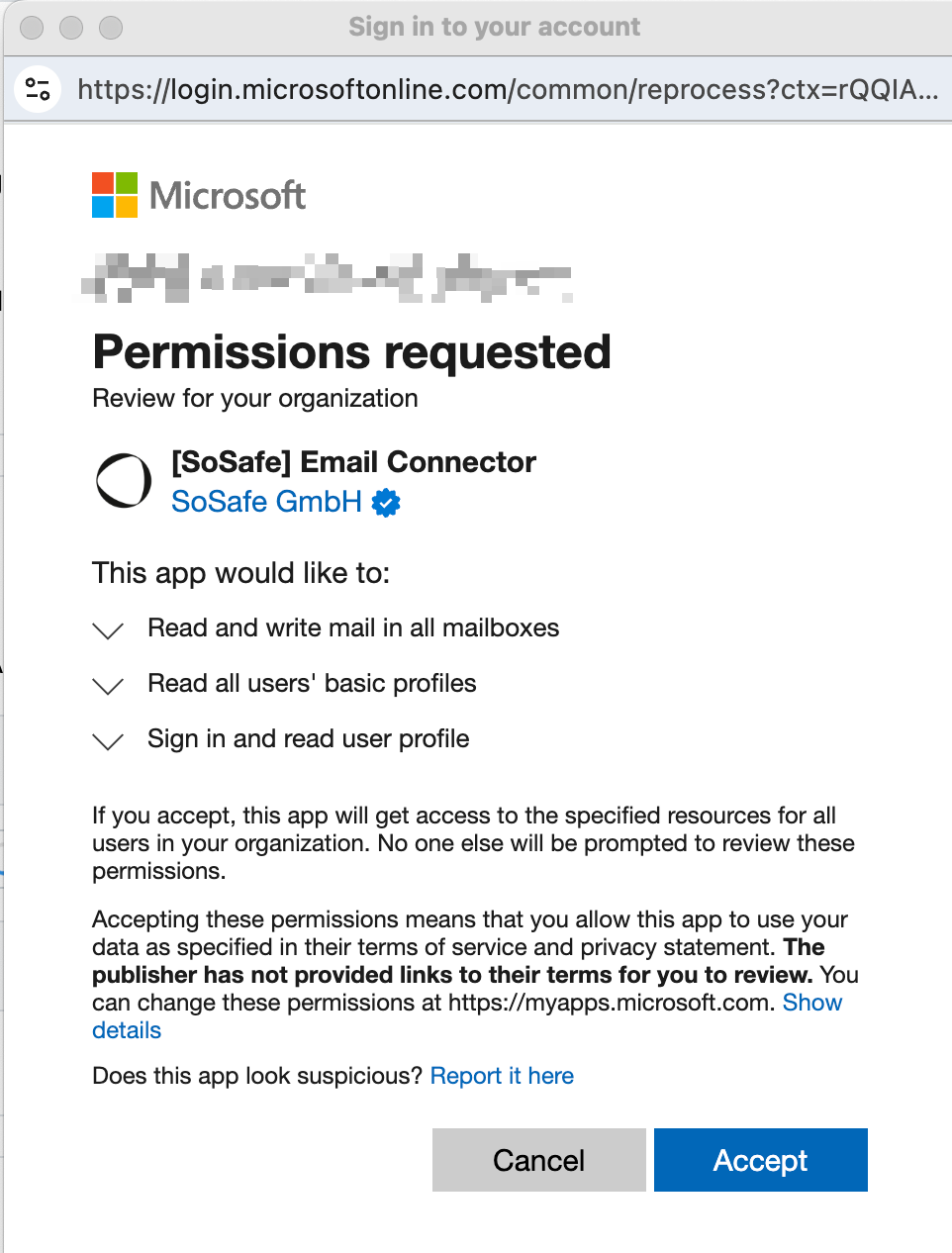Close the sign-in window with red button
The height and width of the screenshot is (1253, 952).
32,28
